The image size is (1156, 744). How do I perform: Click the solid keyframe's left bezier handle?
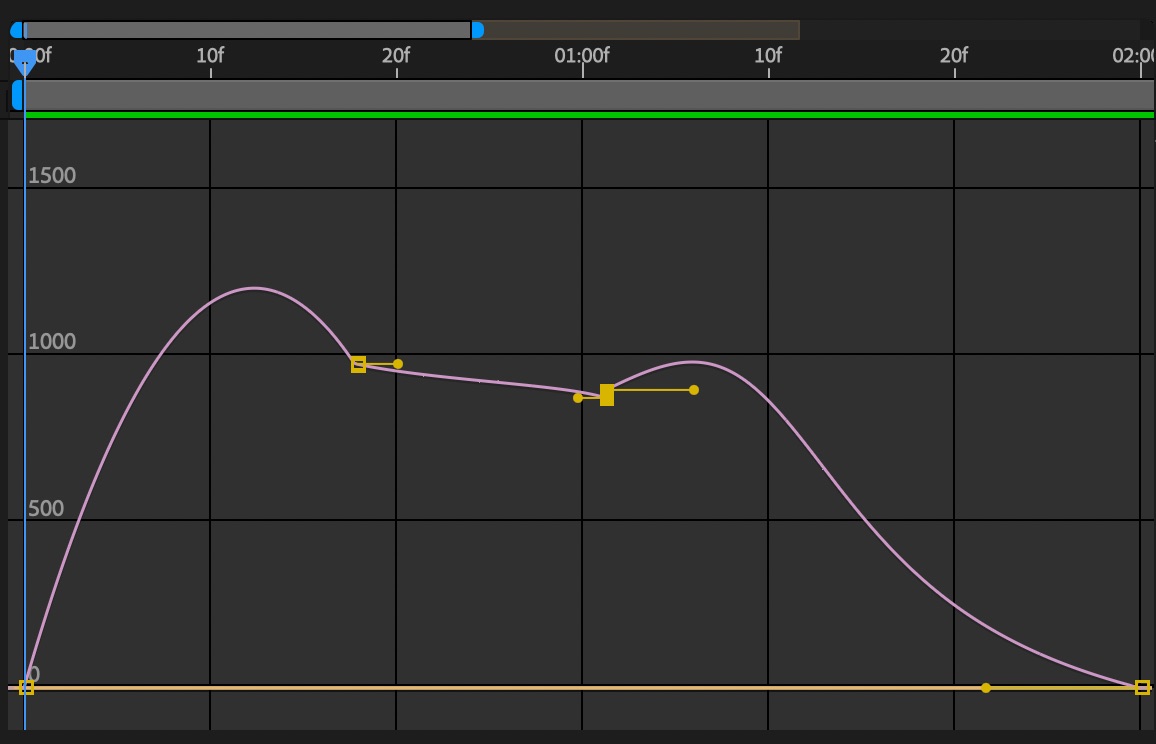pyautogui.click(x=578, y=398)
